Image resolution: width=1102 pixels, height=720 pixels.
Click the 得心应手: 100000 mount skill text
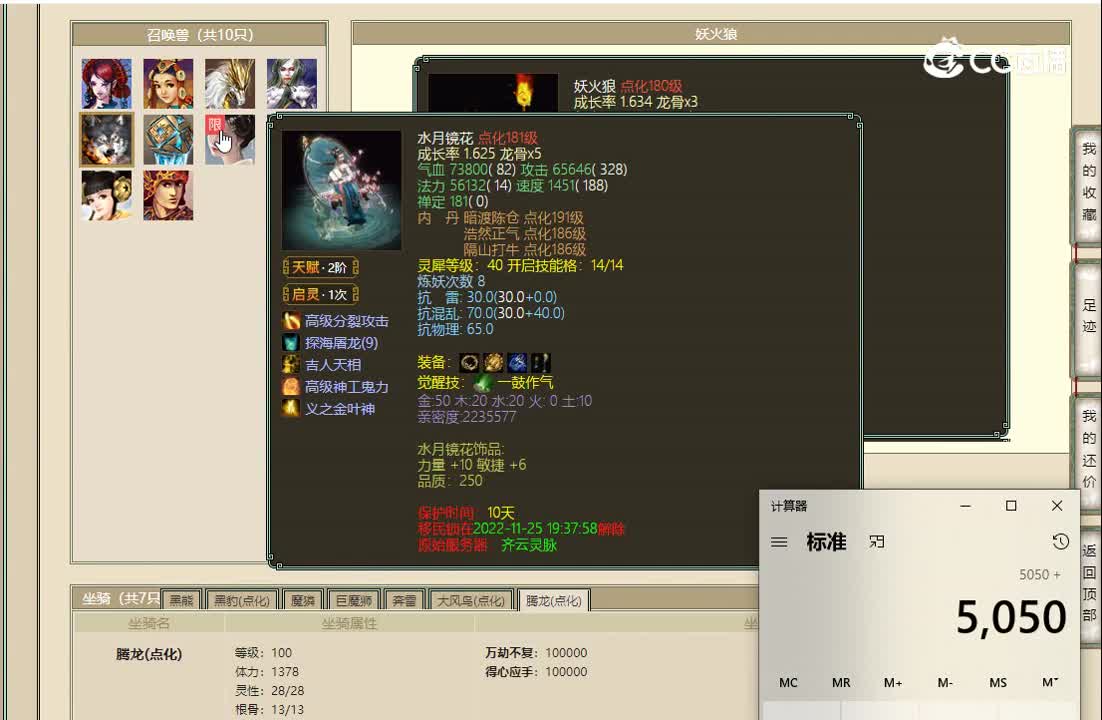coord(536,671)
